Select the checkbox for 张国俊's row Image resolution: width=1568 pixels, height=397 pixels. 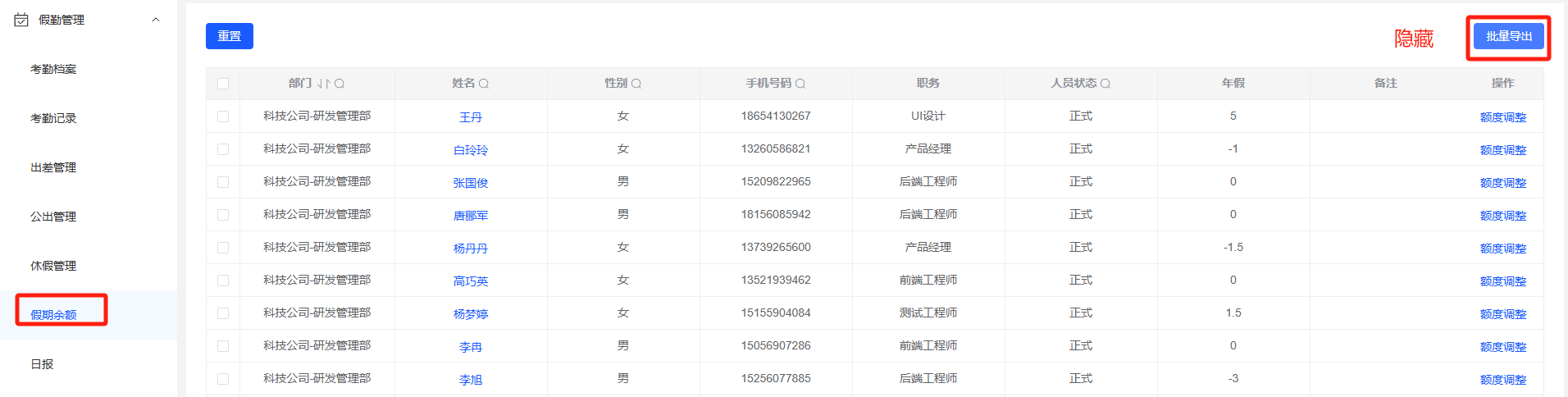coord(223,182)
